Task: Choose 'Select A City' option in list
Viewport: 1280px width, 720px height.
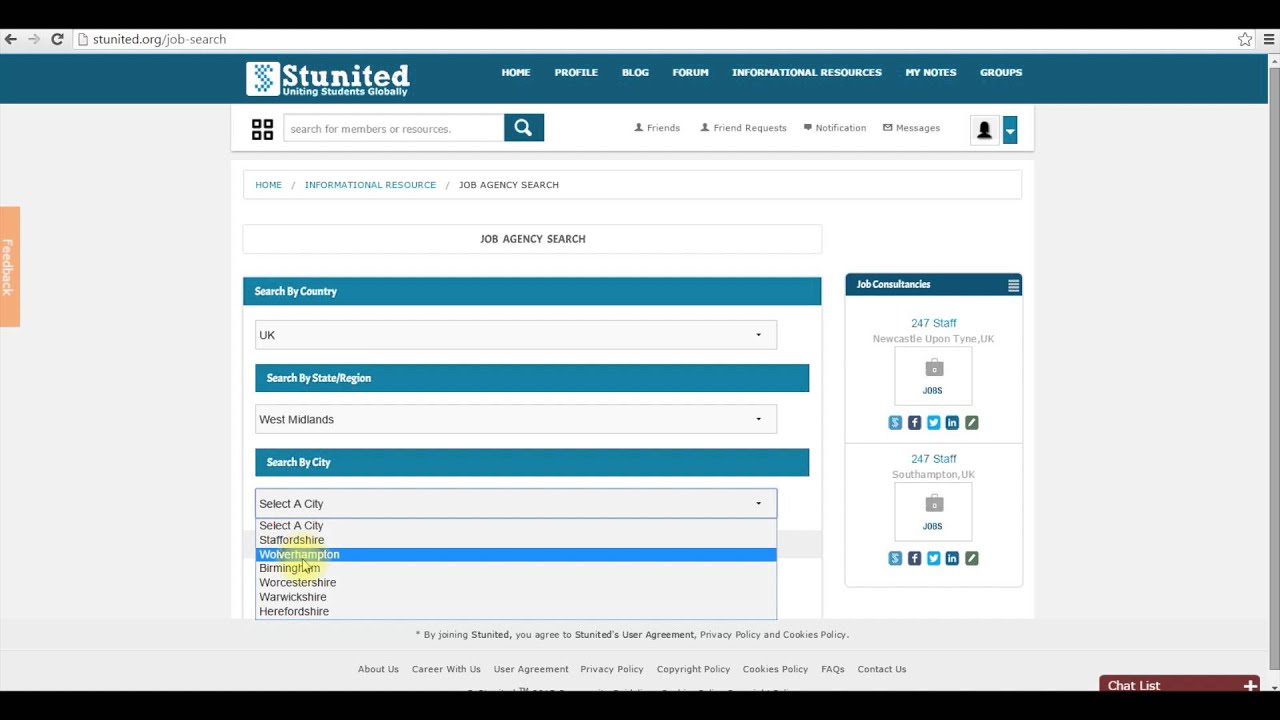Action: [x=516, y=525]
